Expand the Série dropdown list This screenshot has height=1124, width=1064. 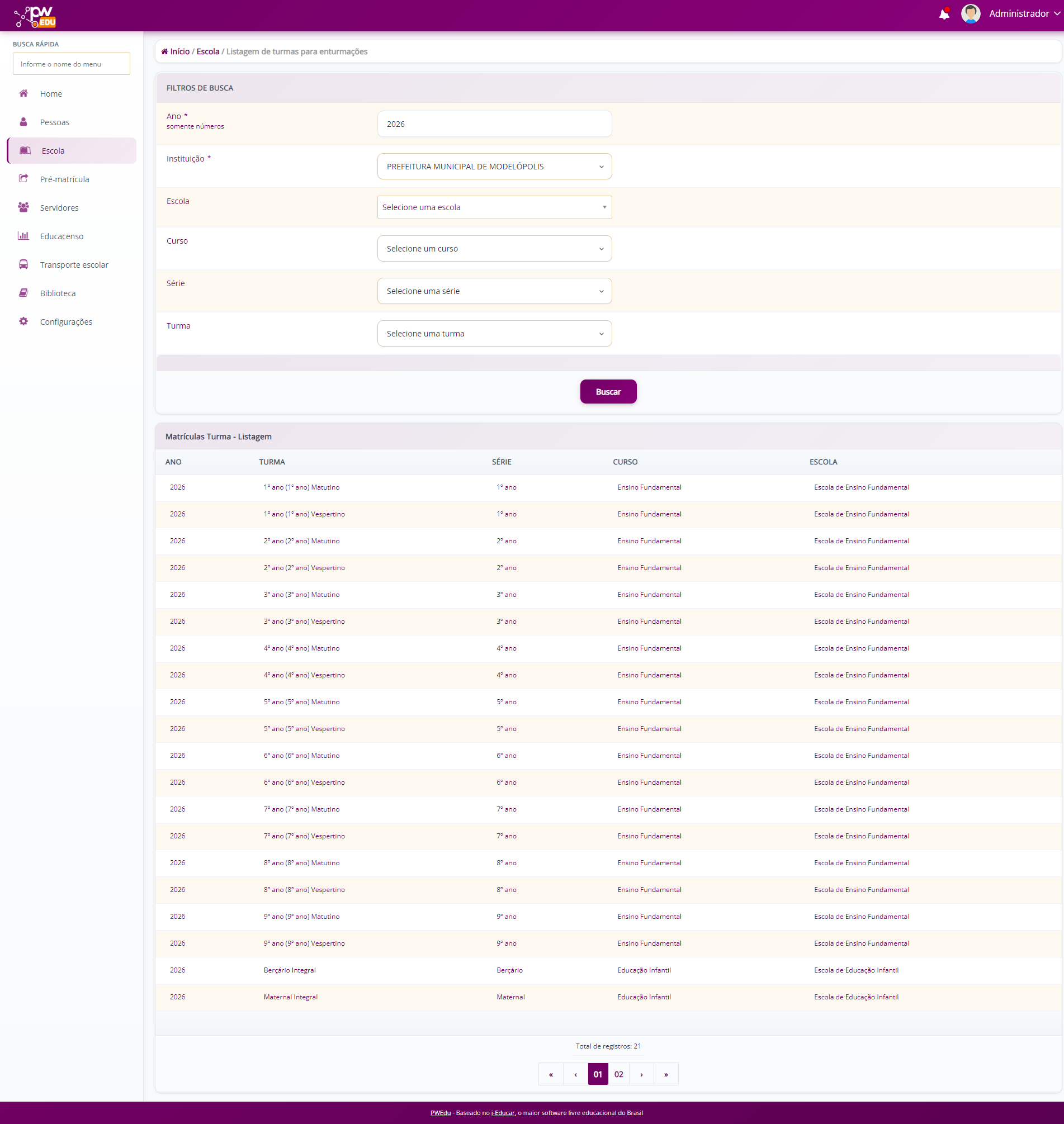pyautogui.click(x=494, y=291)
